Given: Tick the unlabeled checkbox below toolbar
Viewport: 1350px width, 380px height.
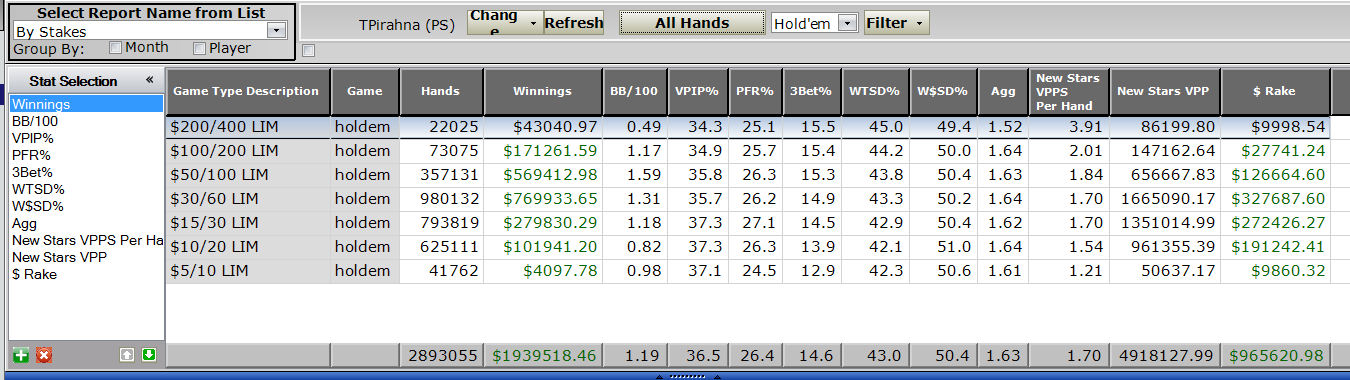Looking at the screenshot, I should (x=308, y=51).
